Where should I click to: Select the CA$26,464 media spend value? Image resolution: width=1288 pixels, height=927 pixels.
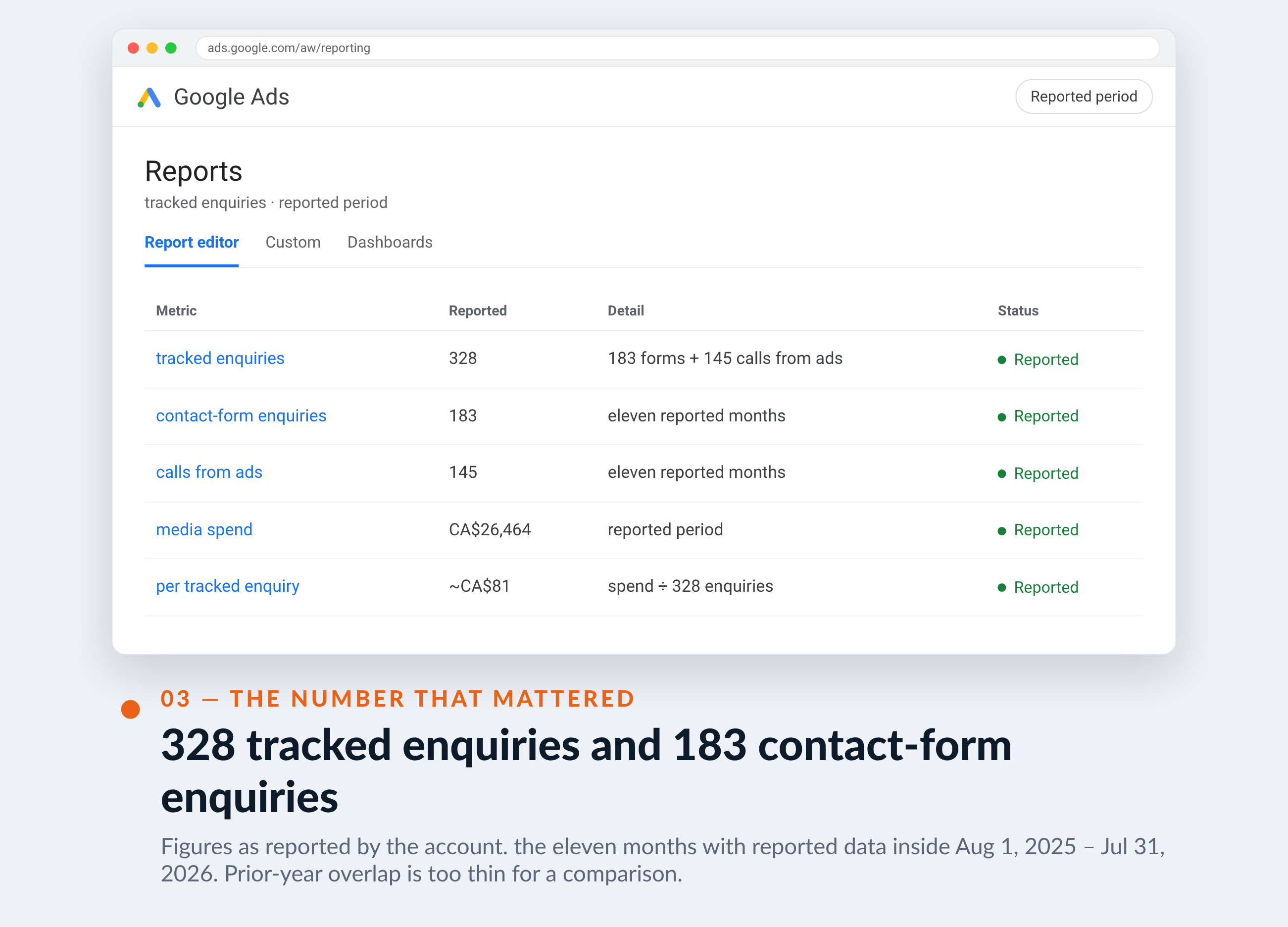[x=490, y=530]
